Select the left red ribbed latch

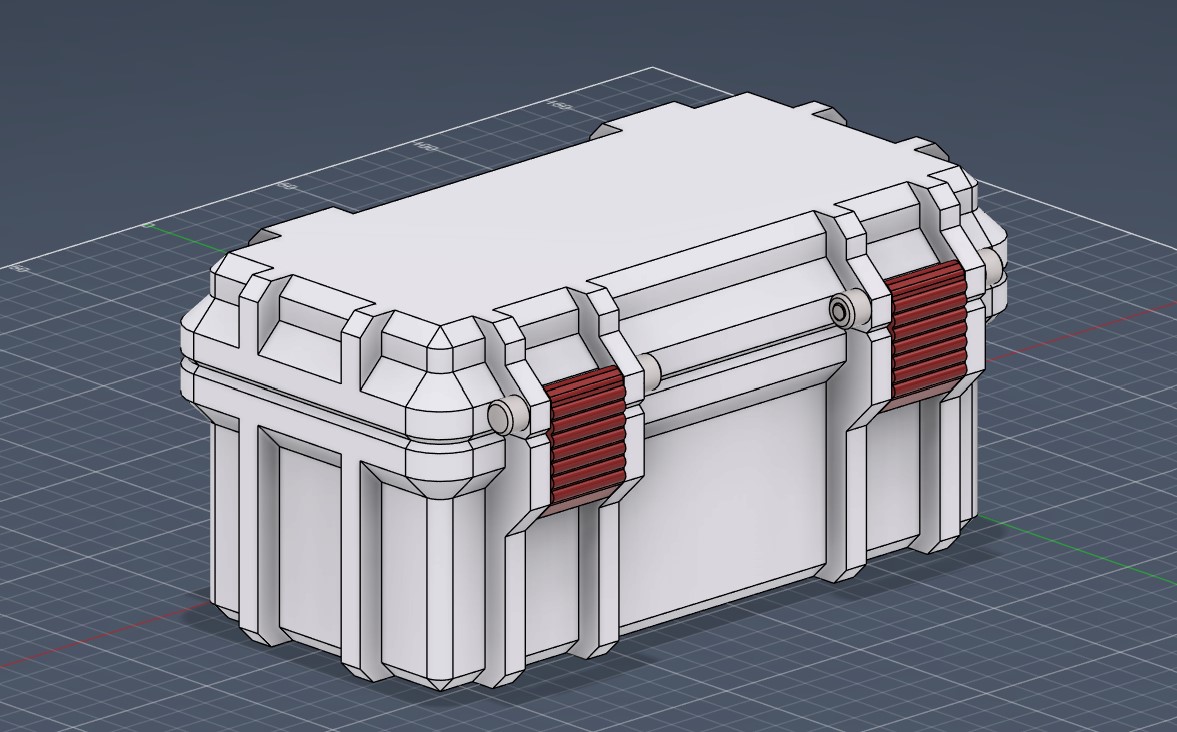click(x=585, y=439)
